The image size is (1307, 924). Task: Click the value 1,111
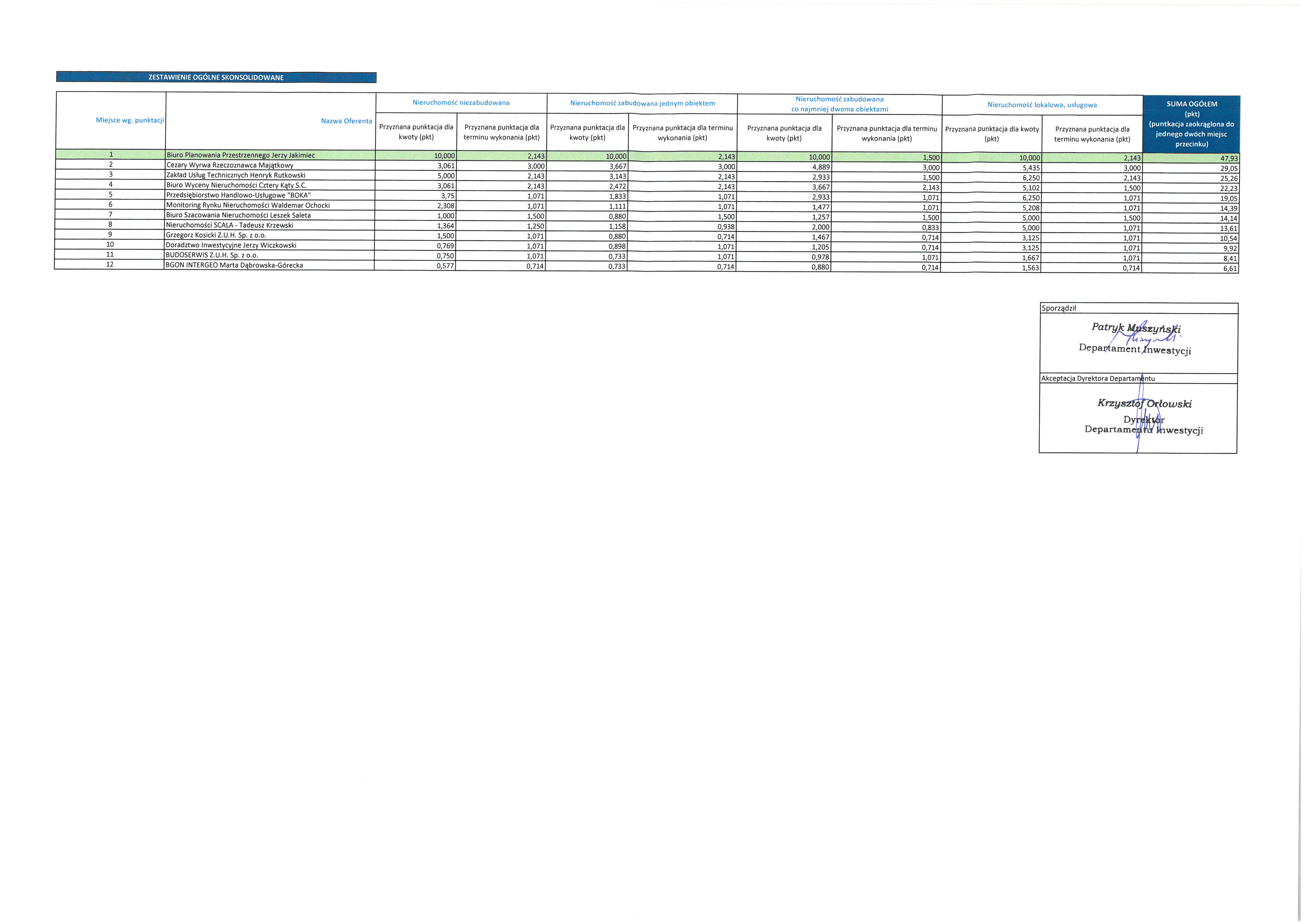click(x=617, y=207)
